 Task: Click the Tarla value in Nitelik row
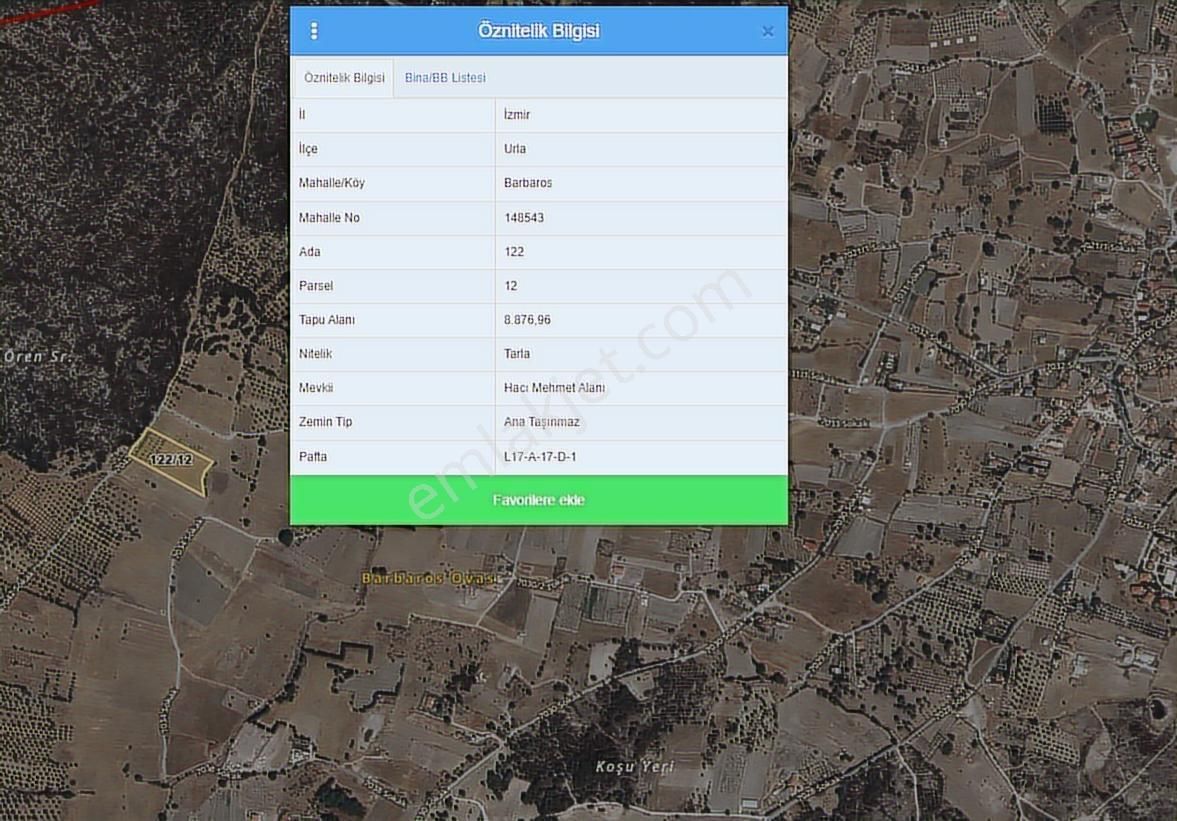click(x=517, y=354)
